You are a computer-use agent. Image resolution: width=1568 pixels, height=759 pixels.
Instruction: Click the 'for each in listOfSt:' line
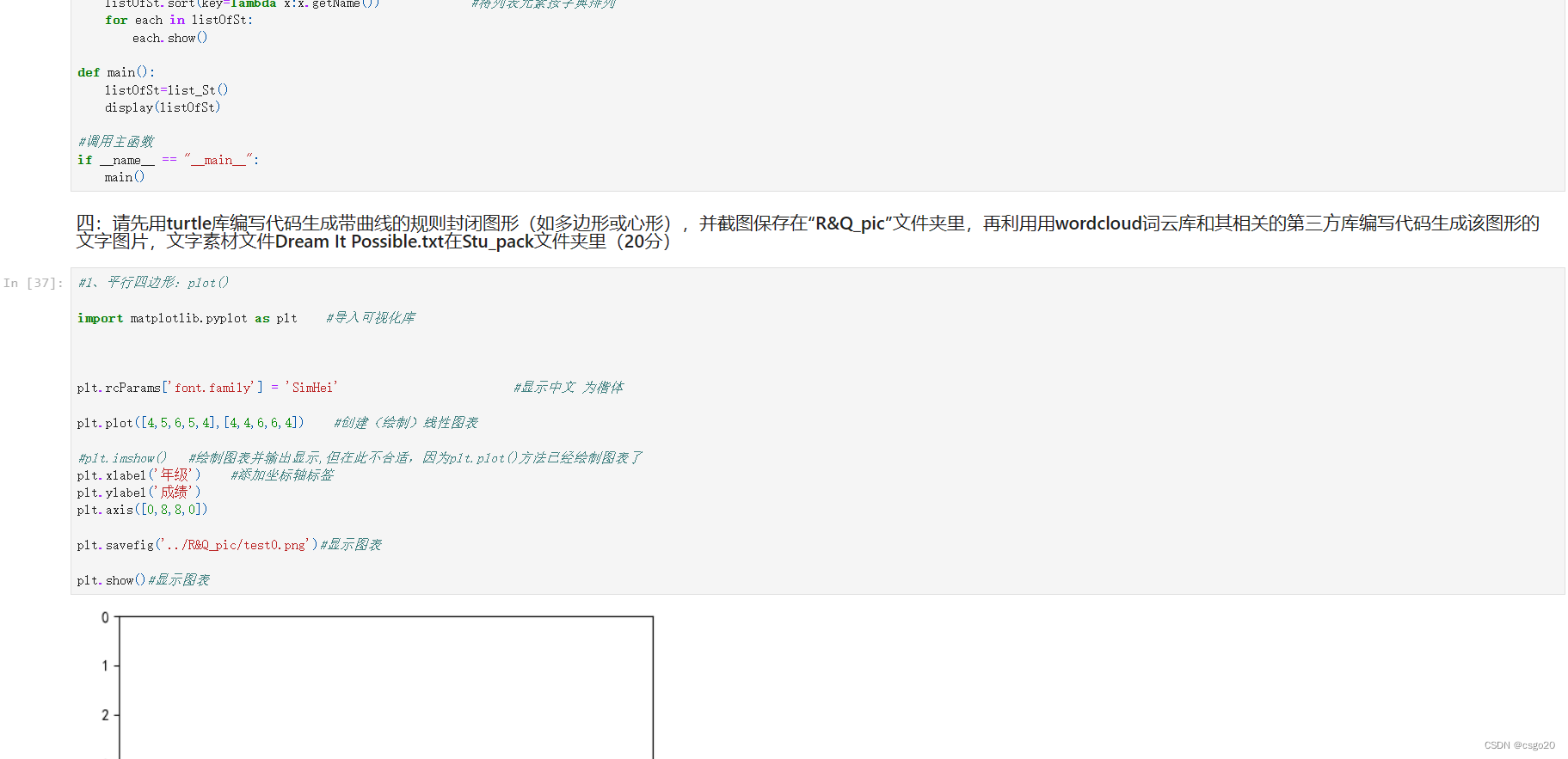click(179, 20)
